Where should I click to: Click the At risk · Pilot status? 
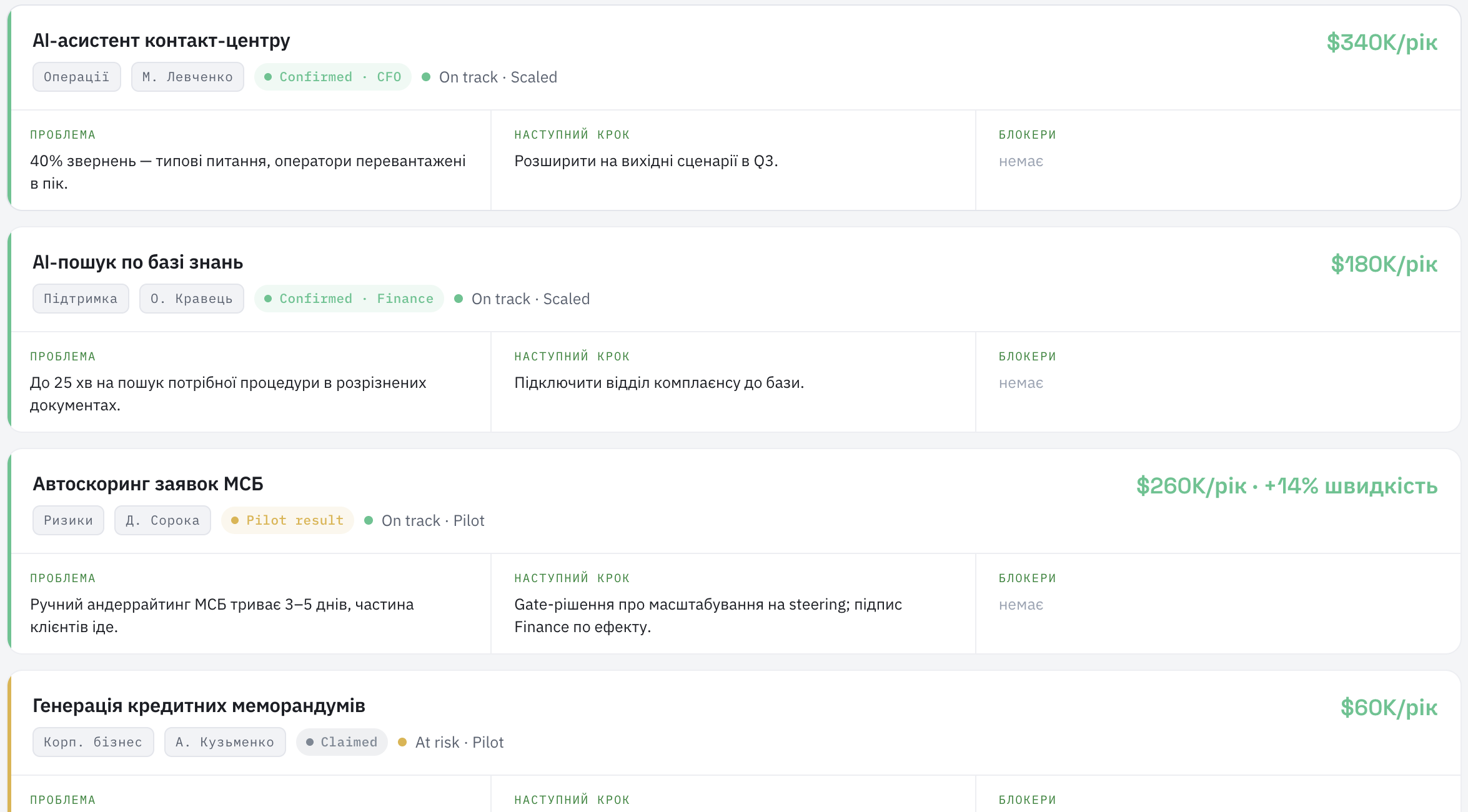[x=451, y=742]
